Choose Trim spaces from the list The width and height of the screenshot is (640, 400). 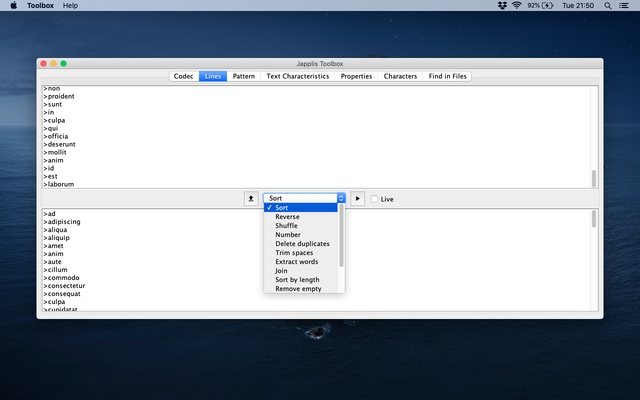tap(301, 253)
